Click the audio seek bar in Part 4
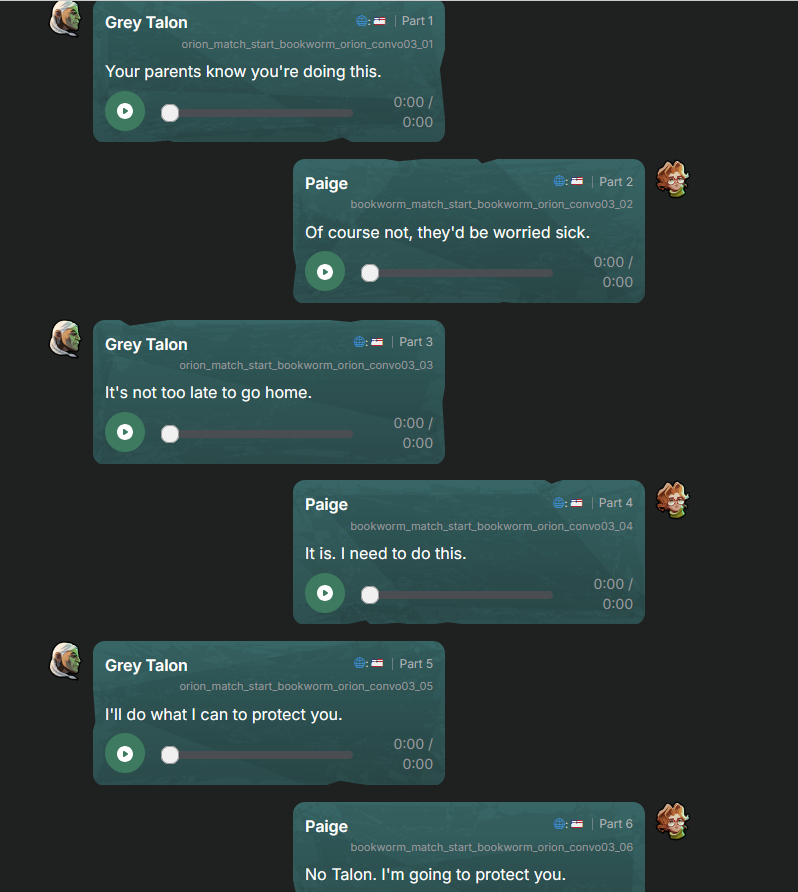 tap(460, 595)
